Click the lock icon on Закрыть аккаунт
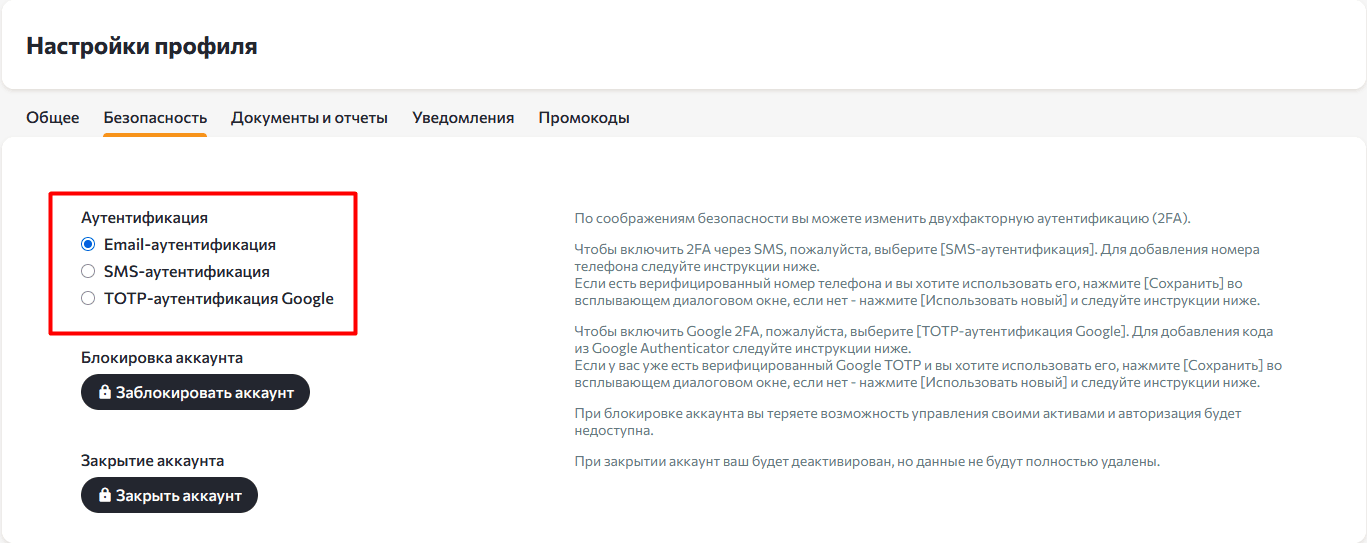This screenshot has height=543, width=1367. click(104, 495)
